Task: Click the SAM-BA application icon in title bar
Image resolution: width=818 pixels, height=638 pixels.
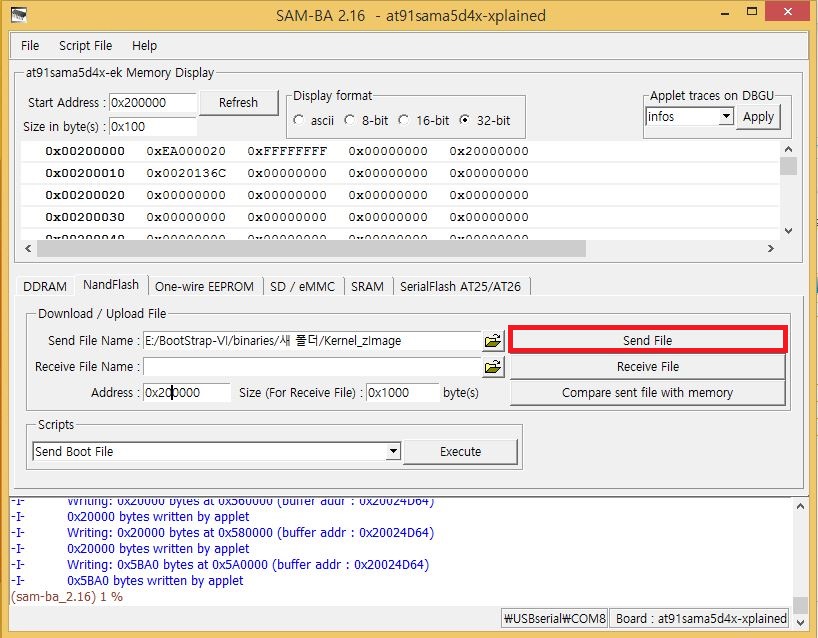Action: pyautogui.click(x=17, y=15)
